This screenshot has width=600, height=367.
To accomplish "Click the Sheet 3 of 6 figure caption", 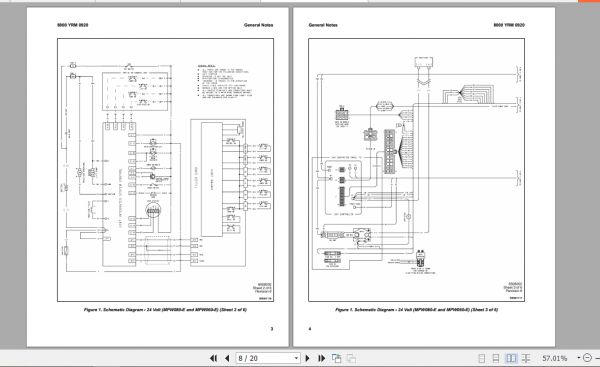I will click(x=416, y=310).
